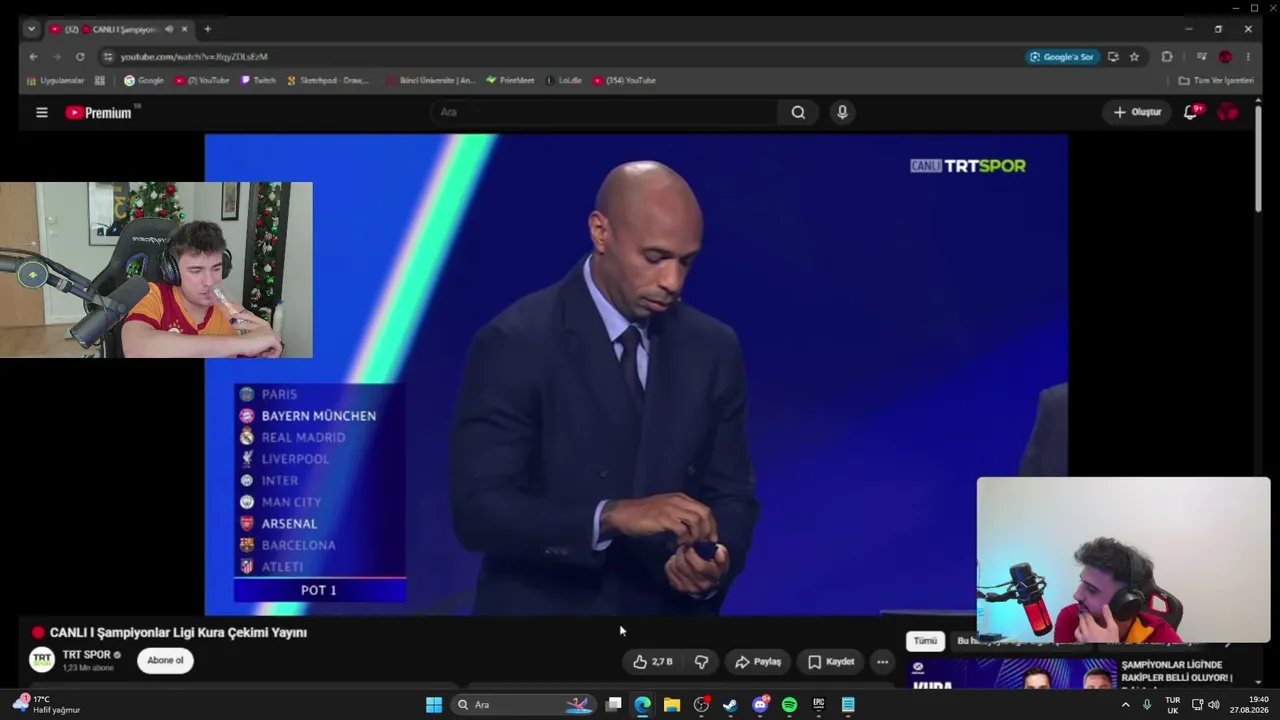Click the YouTube search magnifier button
This screenshot has height=720, width=1280.
[x=798, y=112]
